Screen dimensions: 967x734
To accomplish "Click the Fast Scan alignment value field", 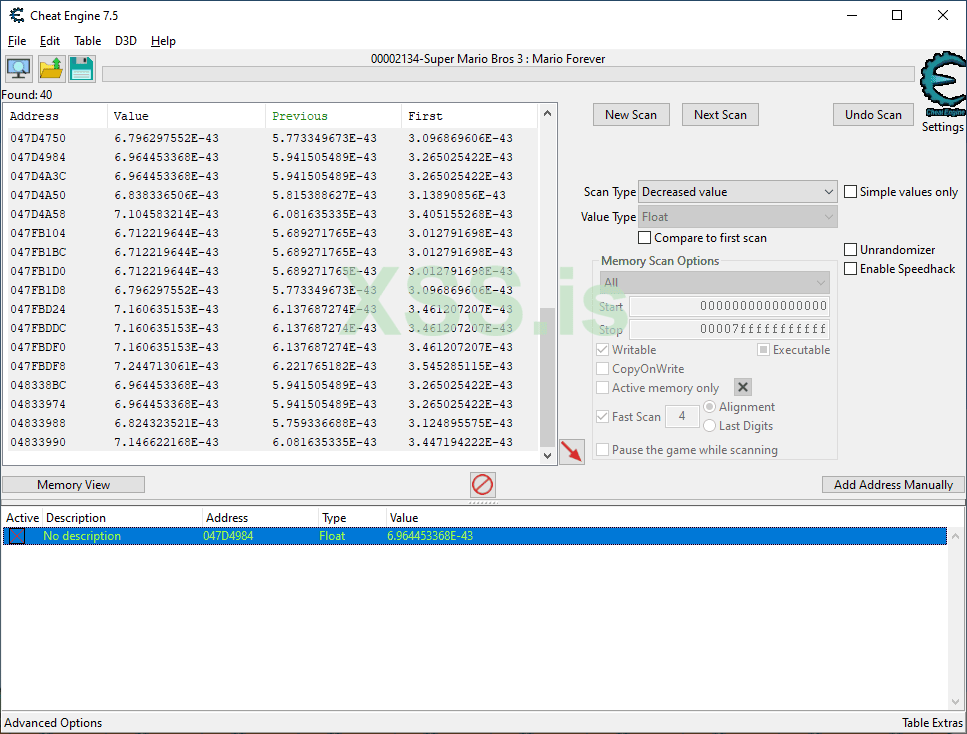I will (682, 416).
